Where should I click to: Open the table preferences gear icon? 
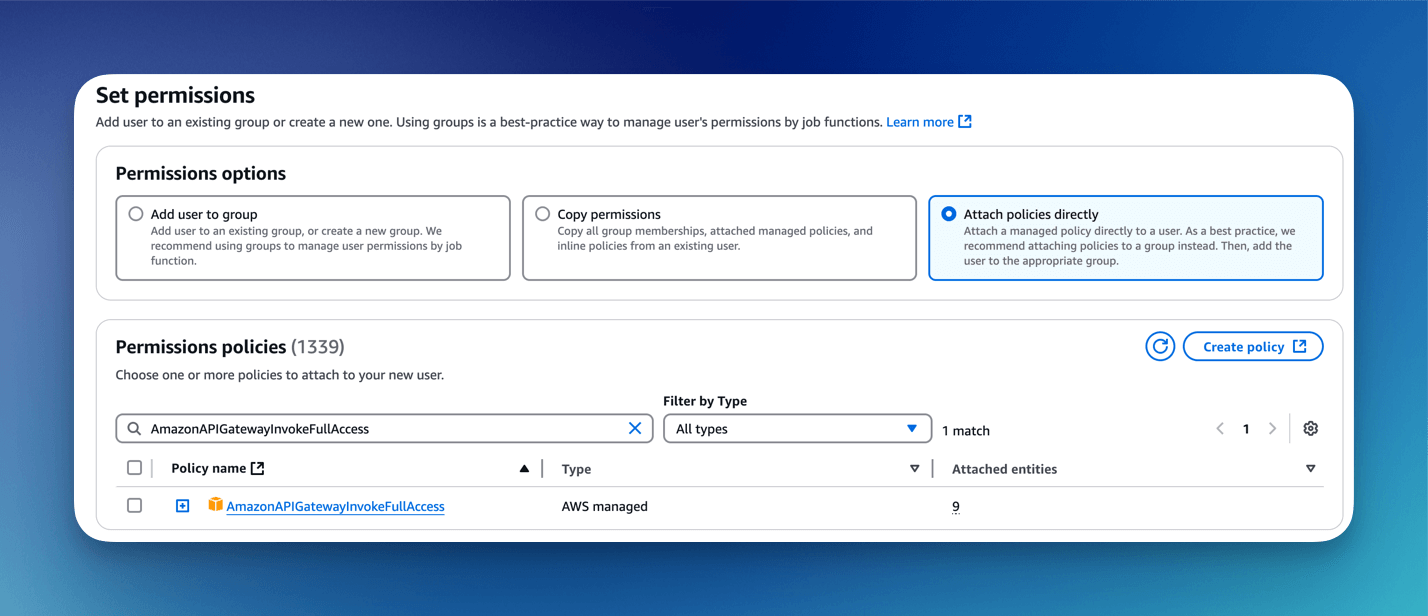point(1310,429)
